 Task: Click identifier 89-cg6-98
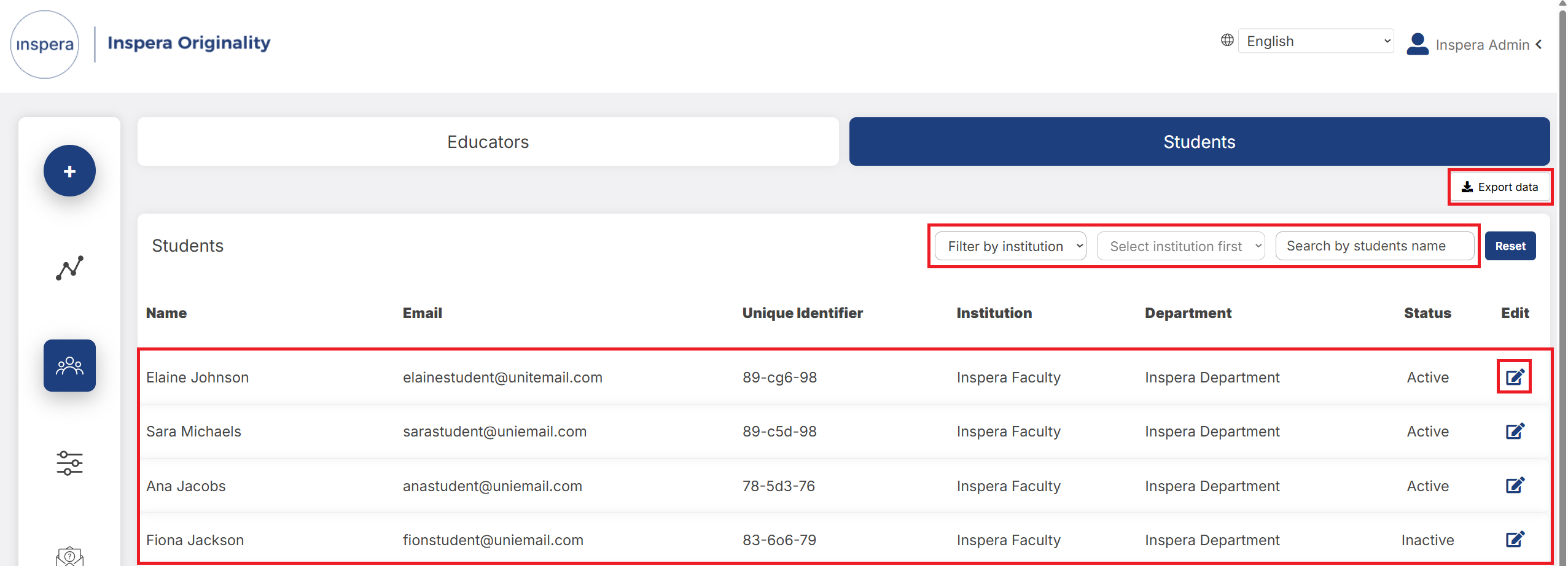(x=779, y=378)
